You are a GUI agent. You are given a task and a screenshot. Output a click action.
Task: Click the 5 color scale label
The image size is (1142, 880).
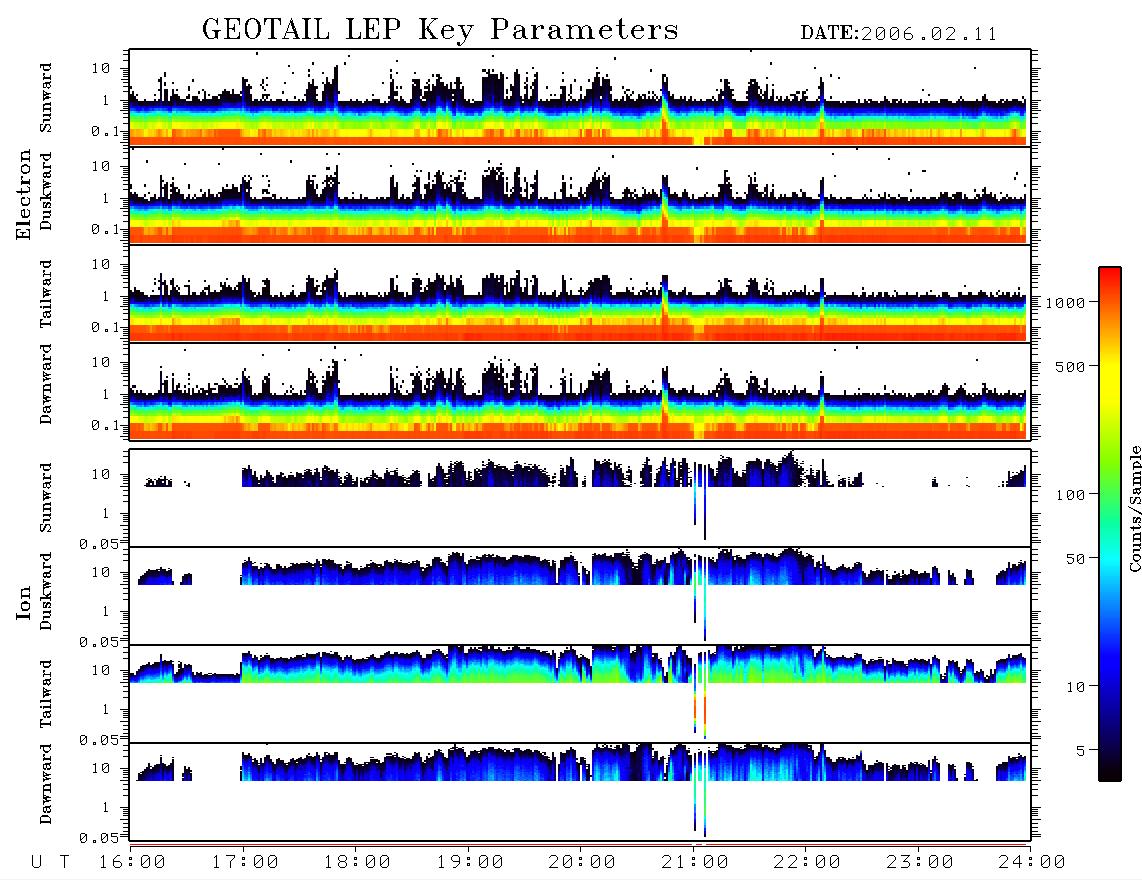pos(1080,750)
